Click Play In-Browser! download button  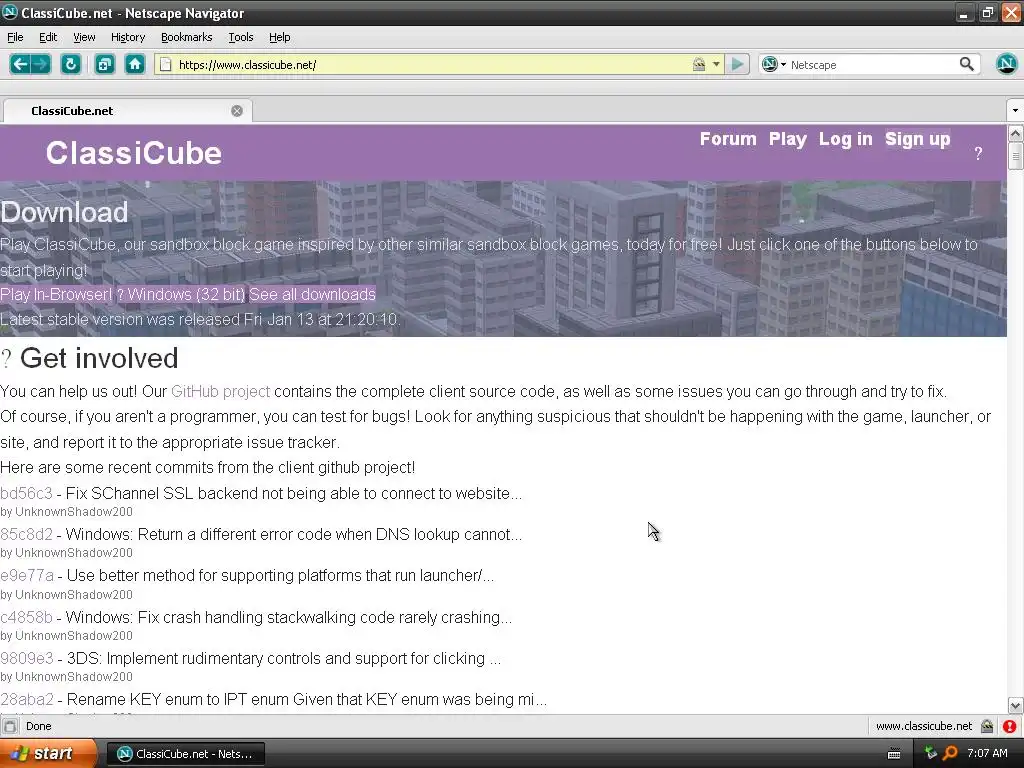56,295
